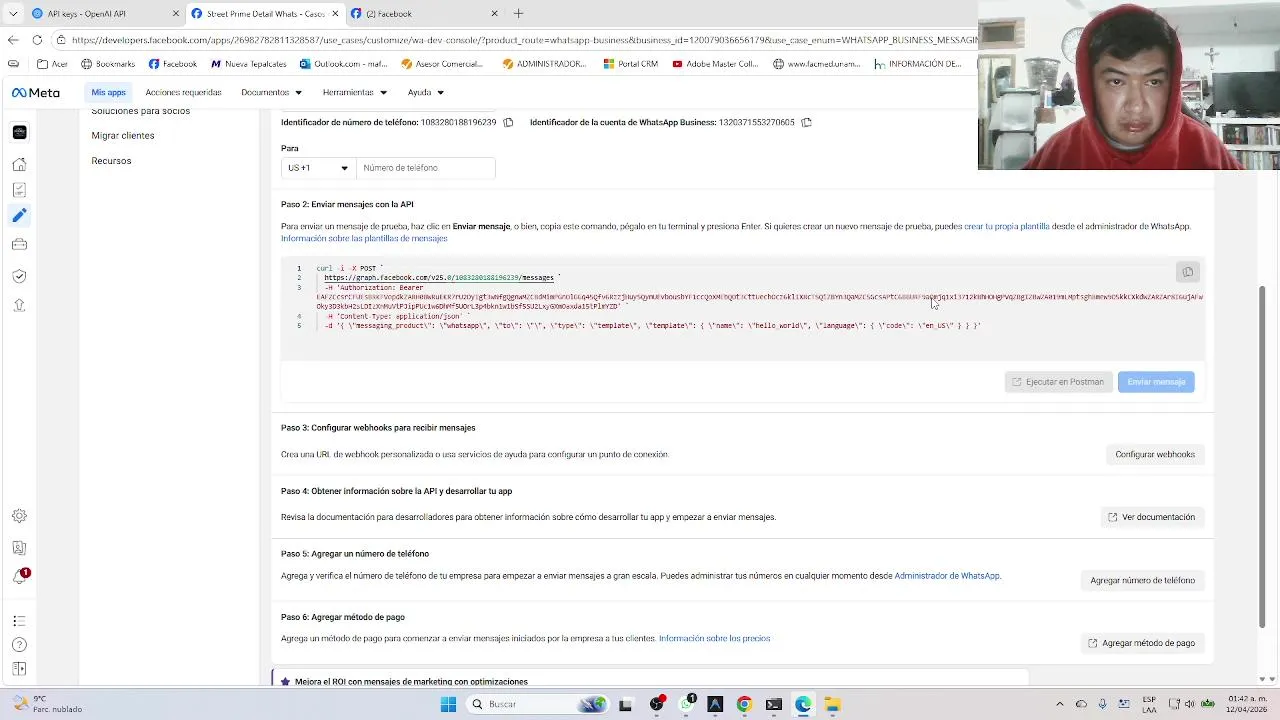Click the Agregar método de pago button
The width and height of the screenshot is (1280, 720).
coord(1141,643)
